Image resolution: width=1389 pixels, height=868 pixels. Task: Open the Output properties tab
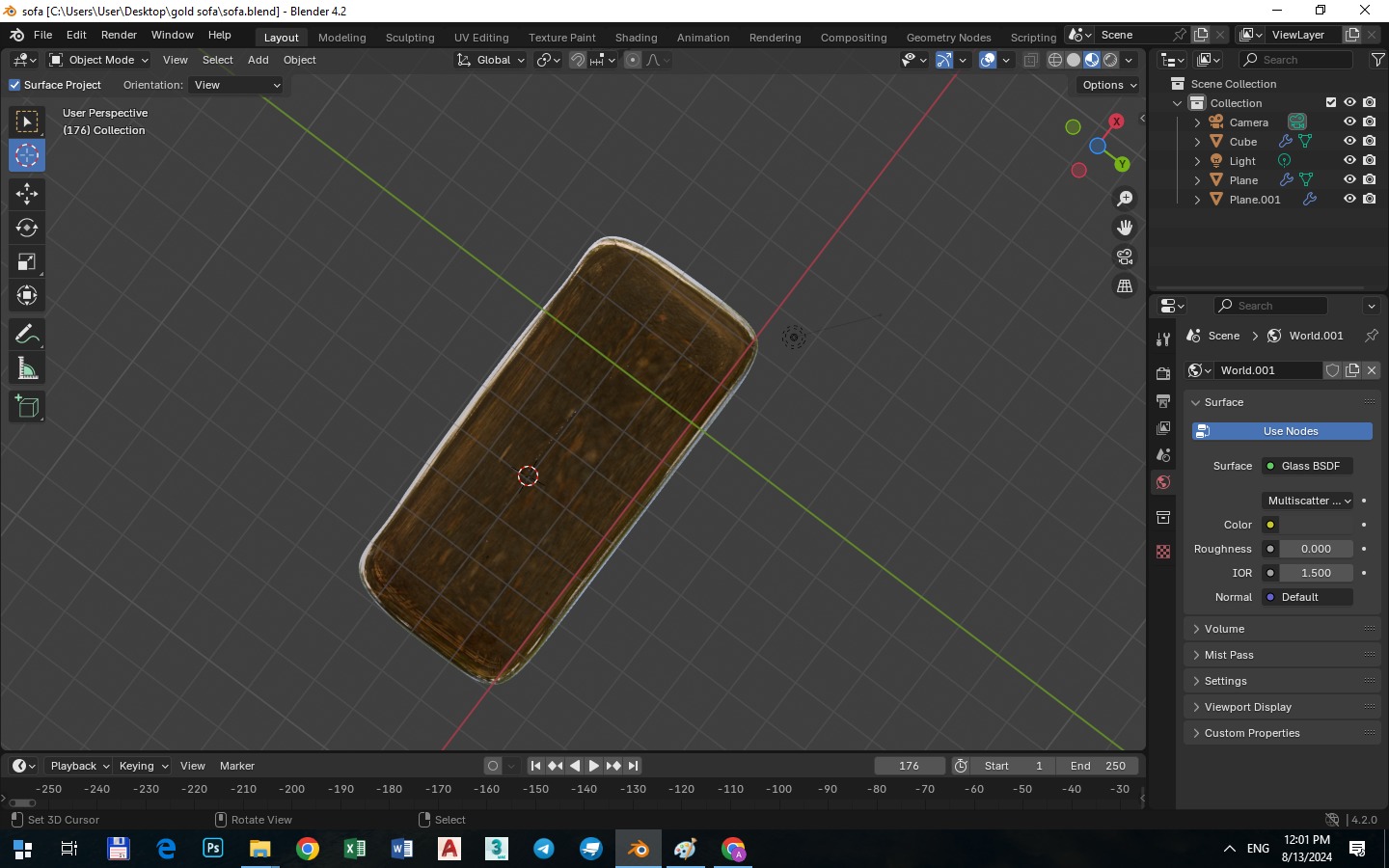1163,400
